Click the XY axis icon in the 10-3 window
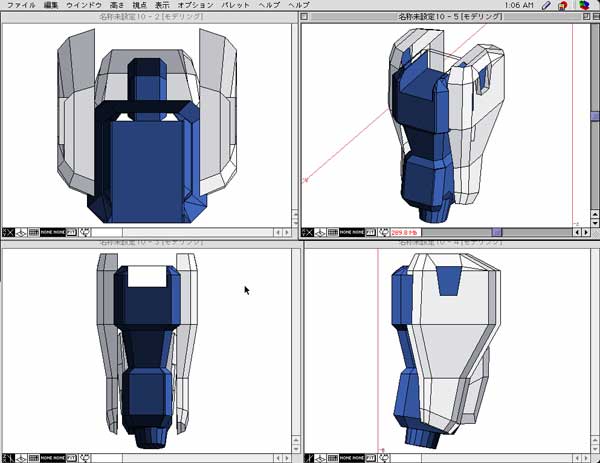The width and height of the screenshot is (600, 463). point(8,458)
